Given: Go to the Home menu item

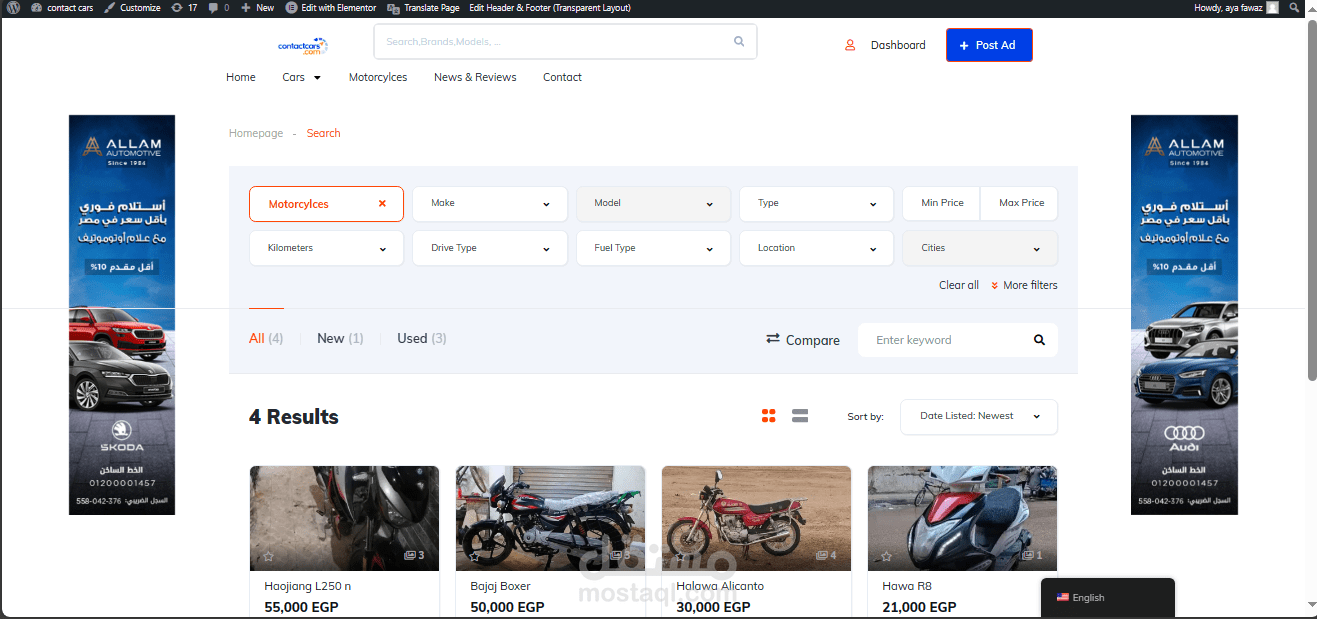Looking at the screenshot, I should tap(241, 77).
